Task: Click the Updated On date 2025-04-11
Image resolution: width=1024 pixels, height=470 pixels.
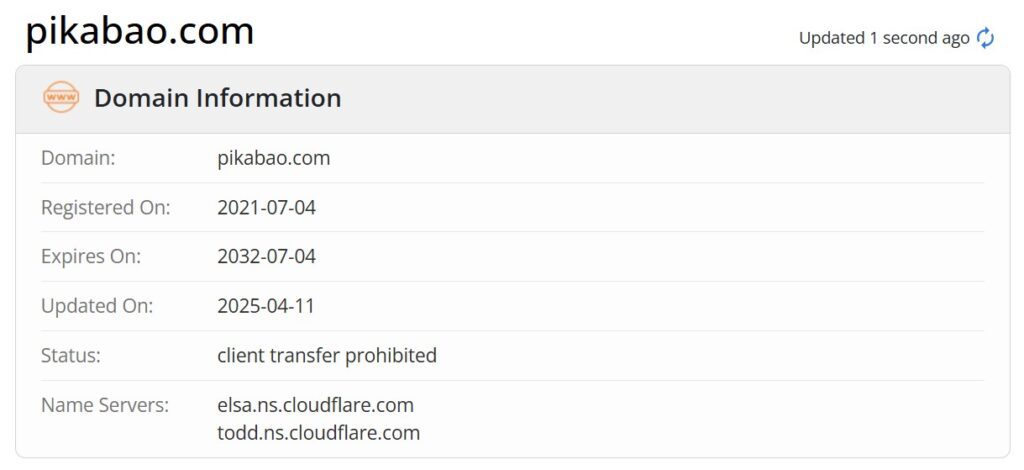Action: click(x=266, y=306)
